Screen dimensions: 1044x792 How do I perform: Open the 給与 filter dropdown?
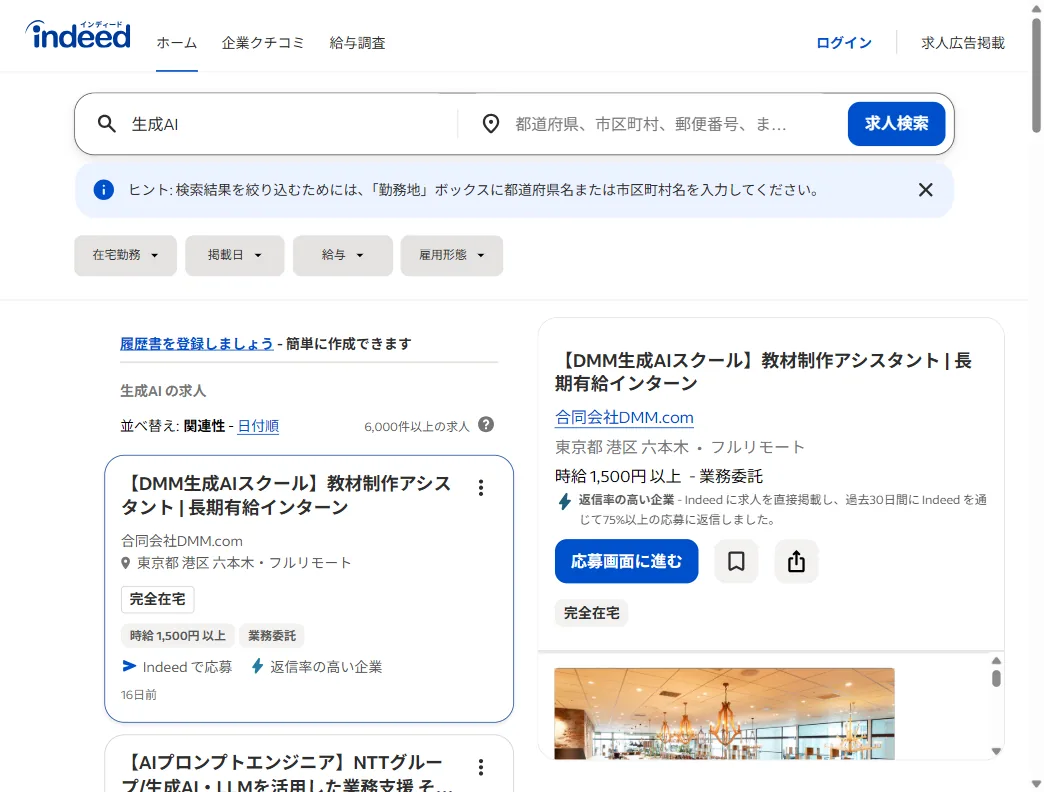coord(342,255)
